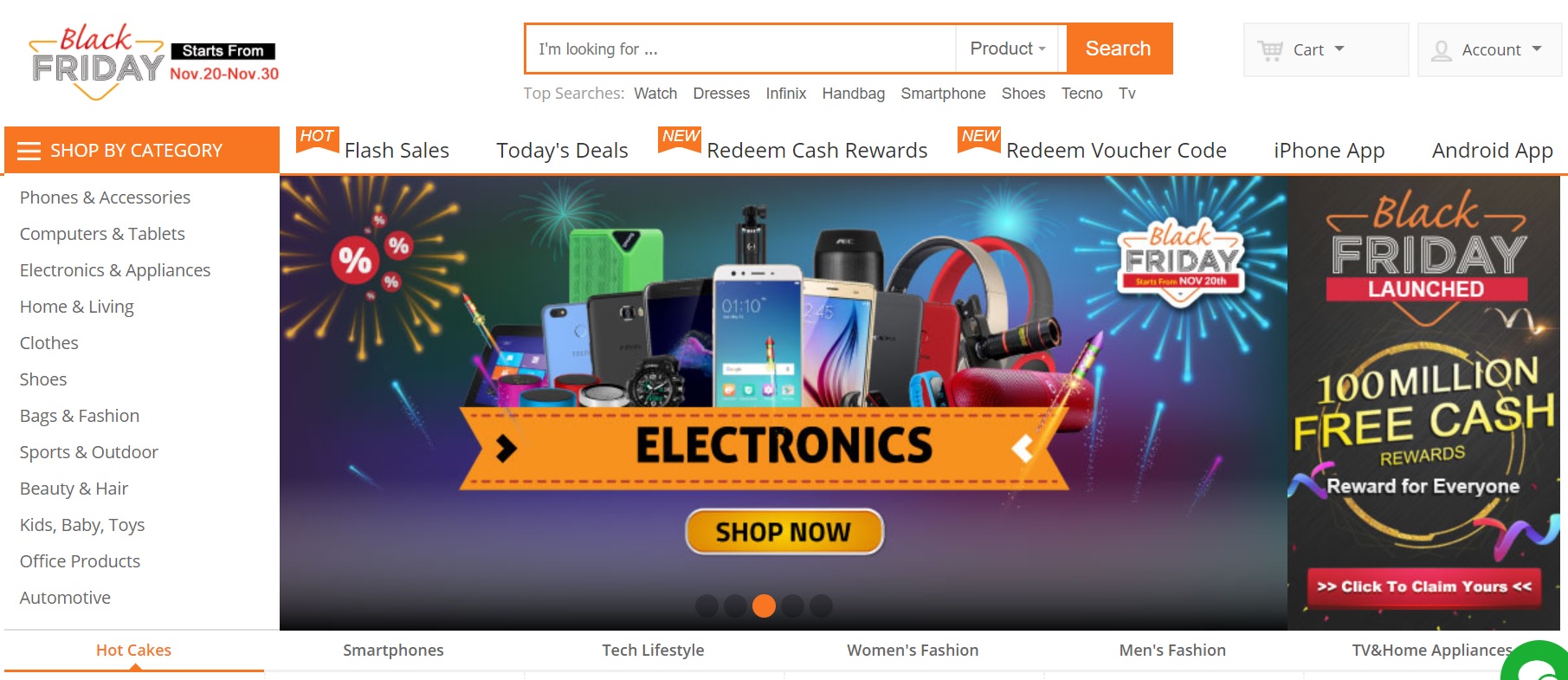The image size is (1568, 680).
Task: Click the NEW badge on Redeem Voucher Code
Action: click(x=979, y=139)
